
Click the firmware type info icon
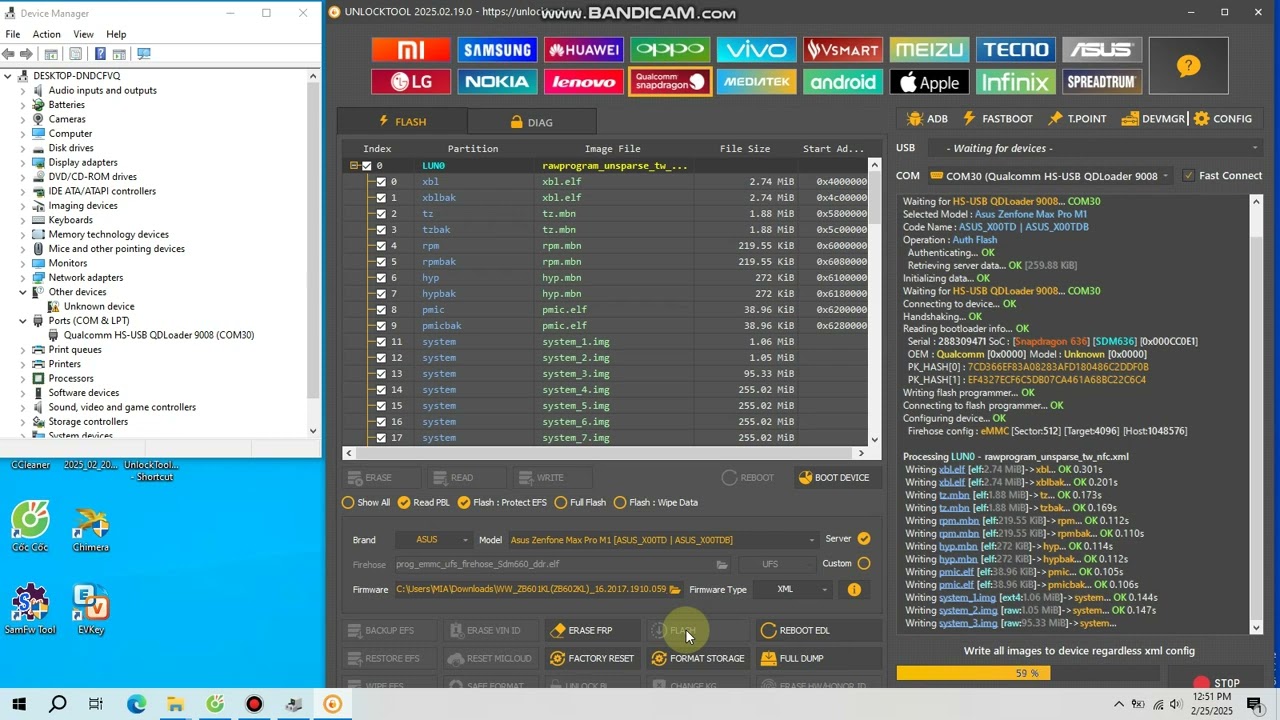coord(854,590)
